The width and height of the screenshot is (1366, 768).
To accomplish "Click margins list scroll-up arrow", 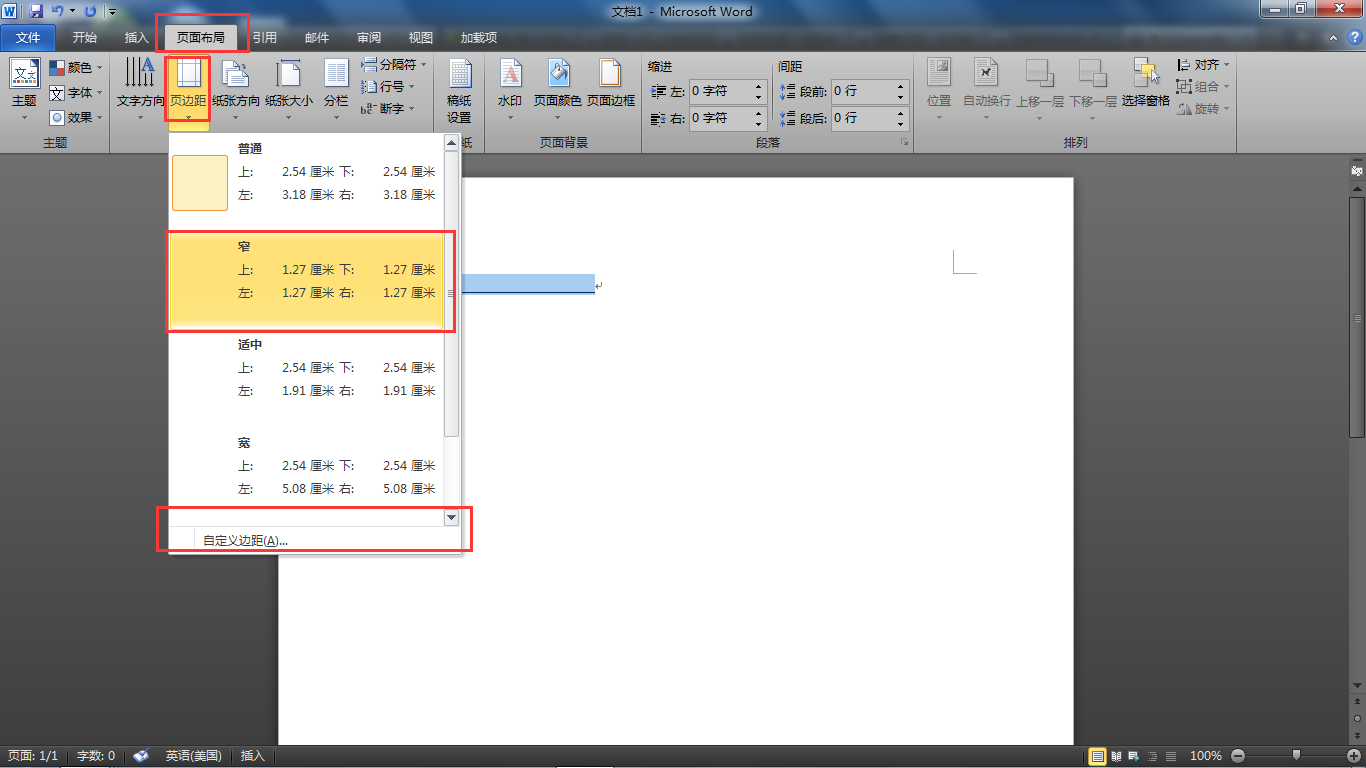I will (x=451, y=143).
